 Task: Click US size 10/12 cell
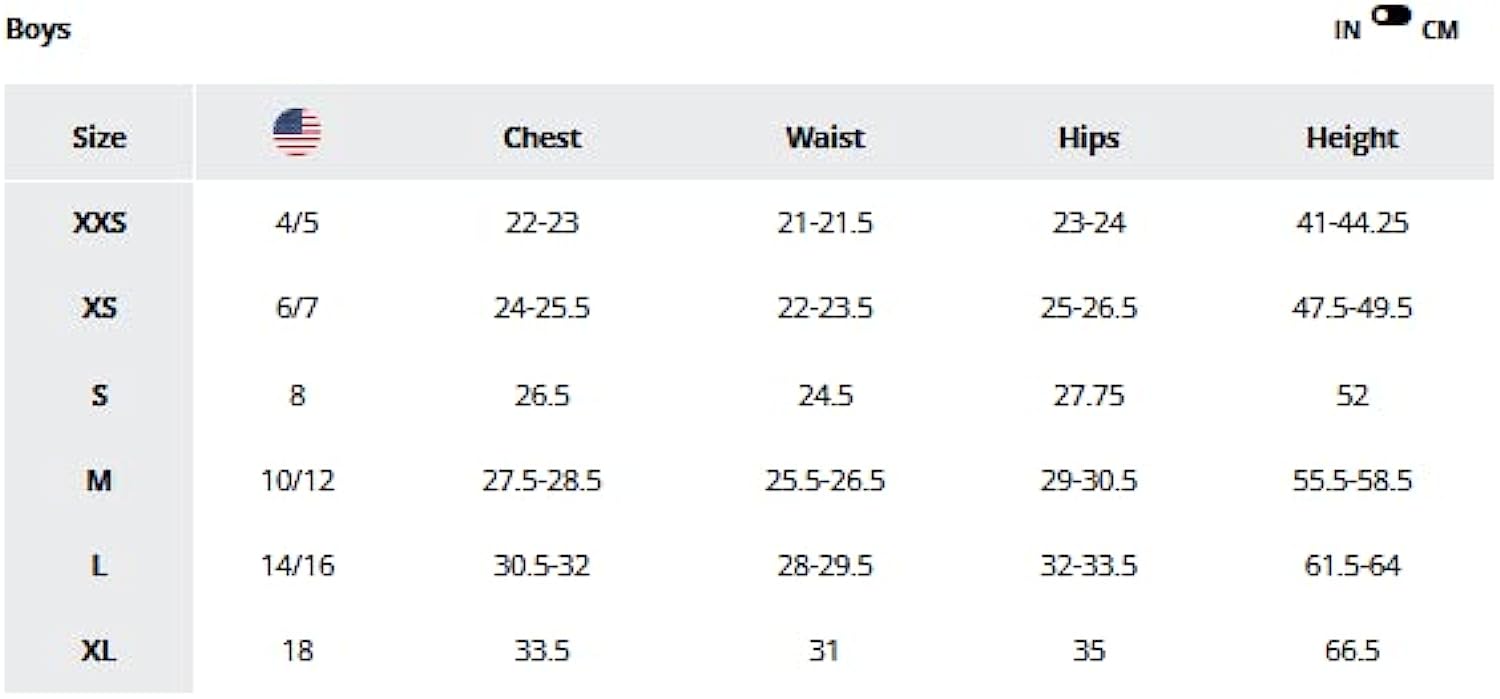297,481
